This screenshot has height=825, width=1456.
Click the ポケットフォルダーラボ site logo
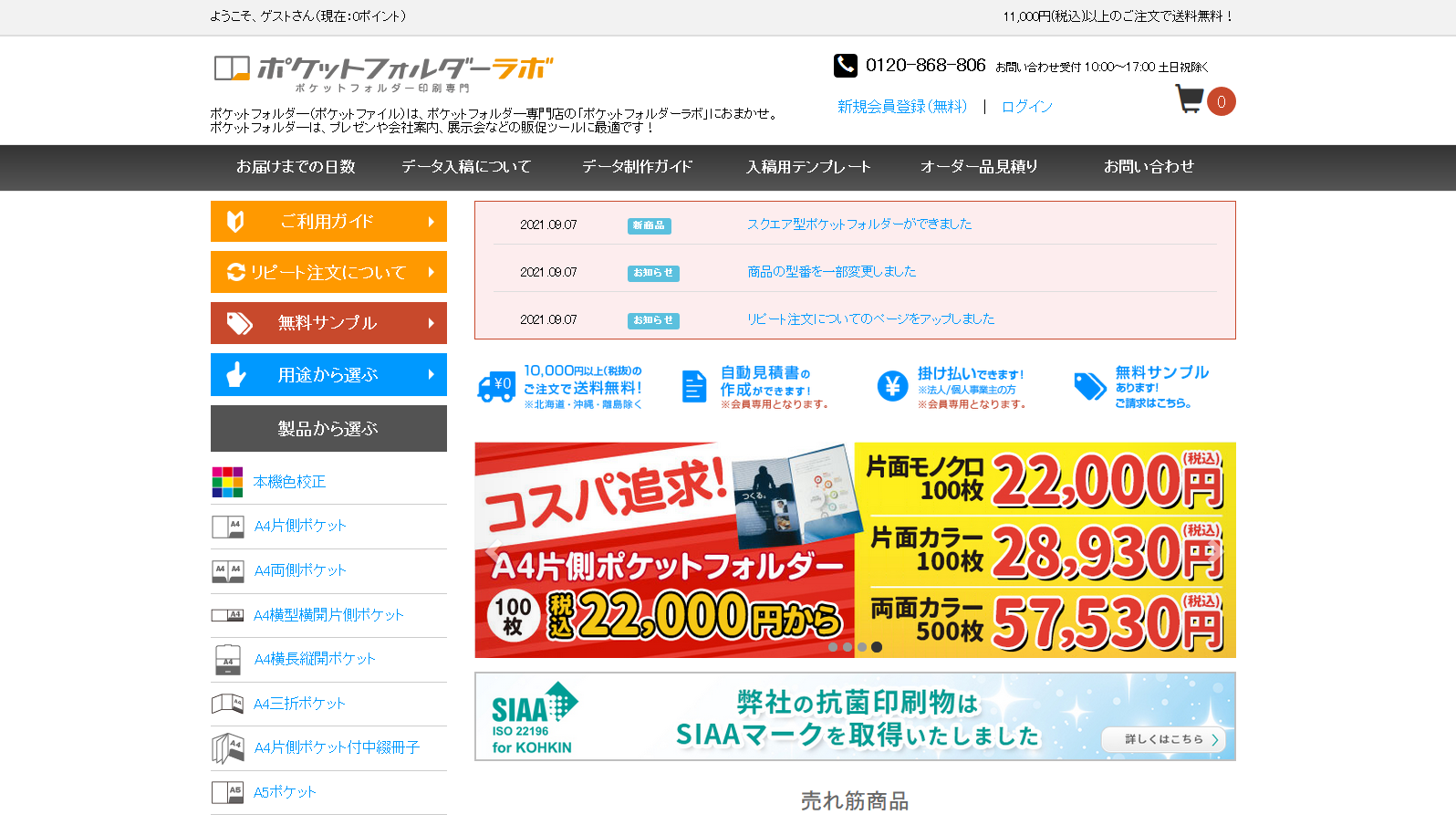(384, 73)
